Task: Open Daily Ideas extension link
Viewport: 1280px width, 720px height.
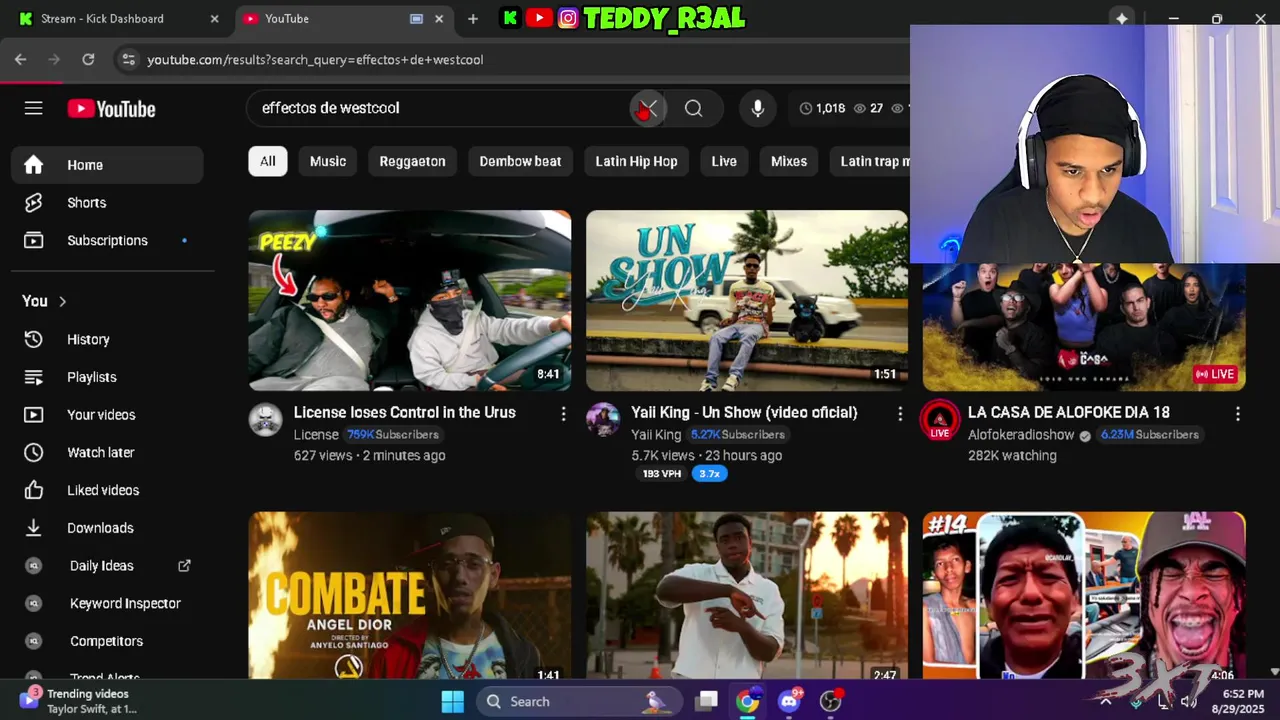Action: click(107, 566)
